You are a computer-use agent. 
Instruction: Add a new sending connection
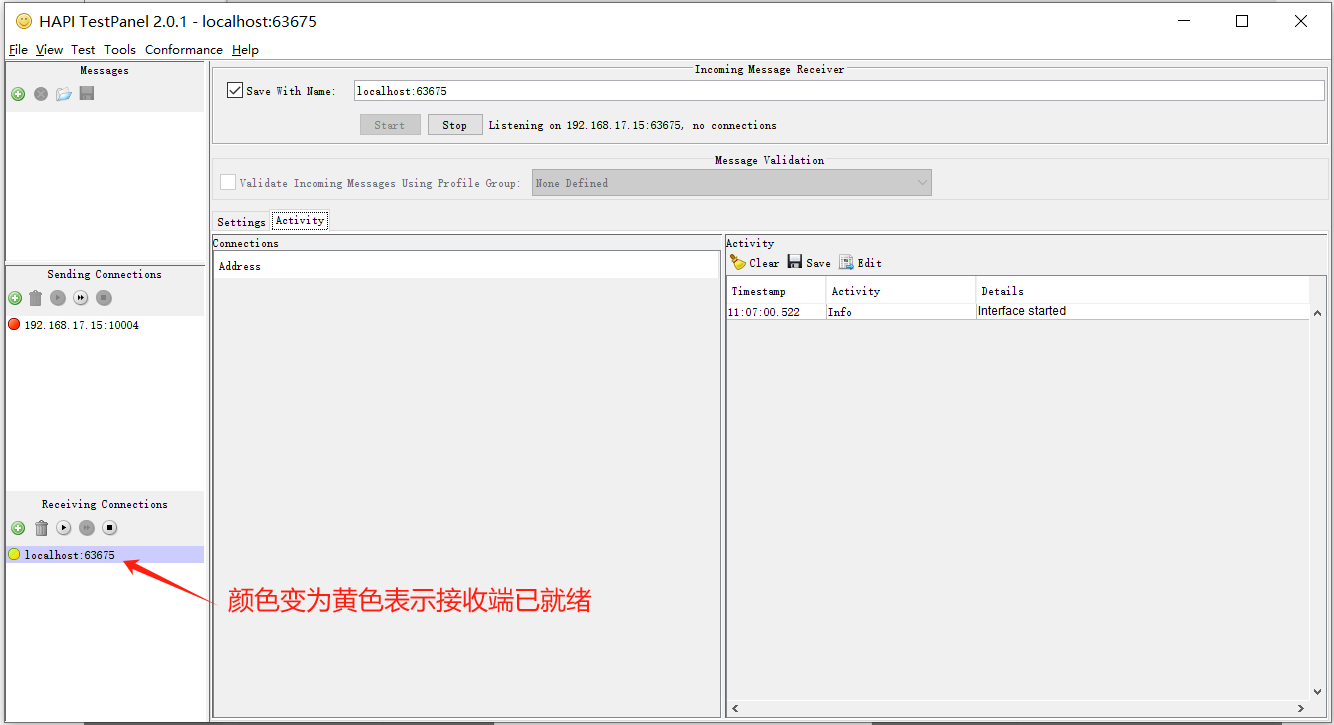15,298
